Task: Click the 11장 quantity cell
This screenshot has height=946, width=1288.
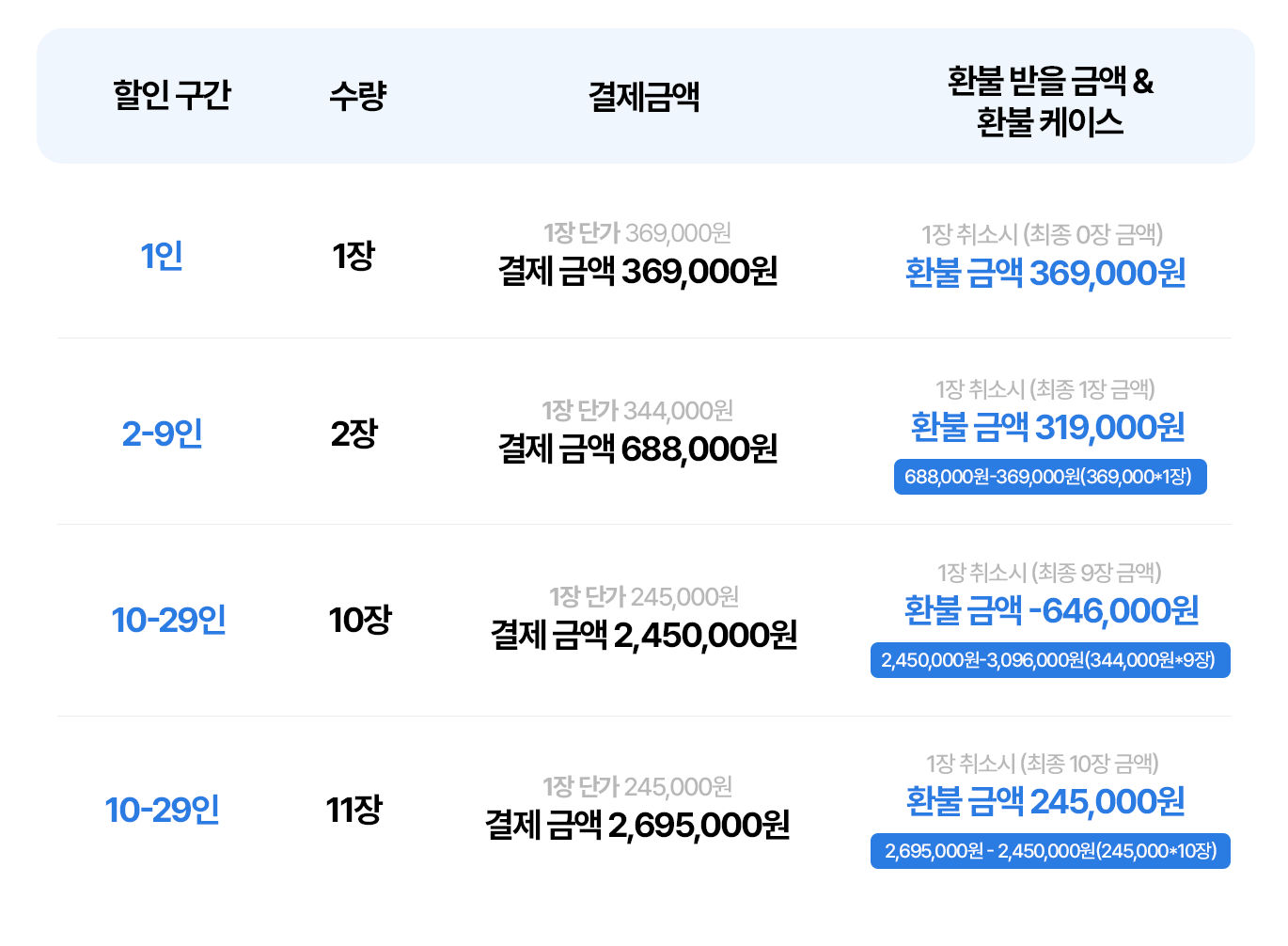Action: (354, 810)
